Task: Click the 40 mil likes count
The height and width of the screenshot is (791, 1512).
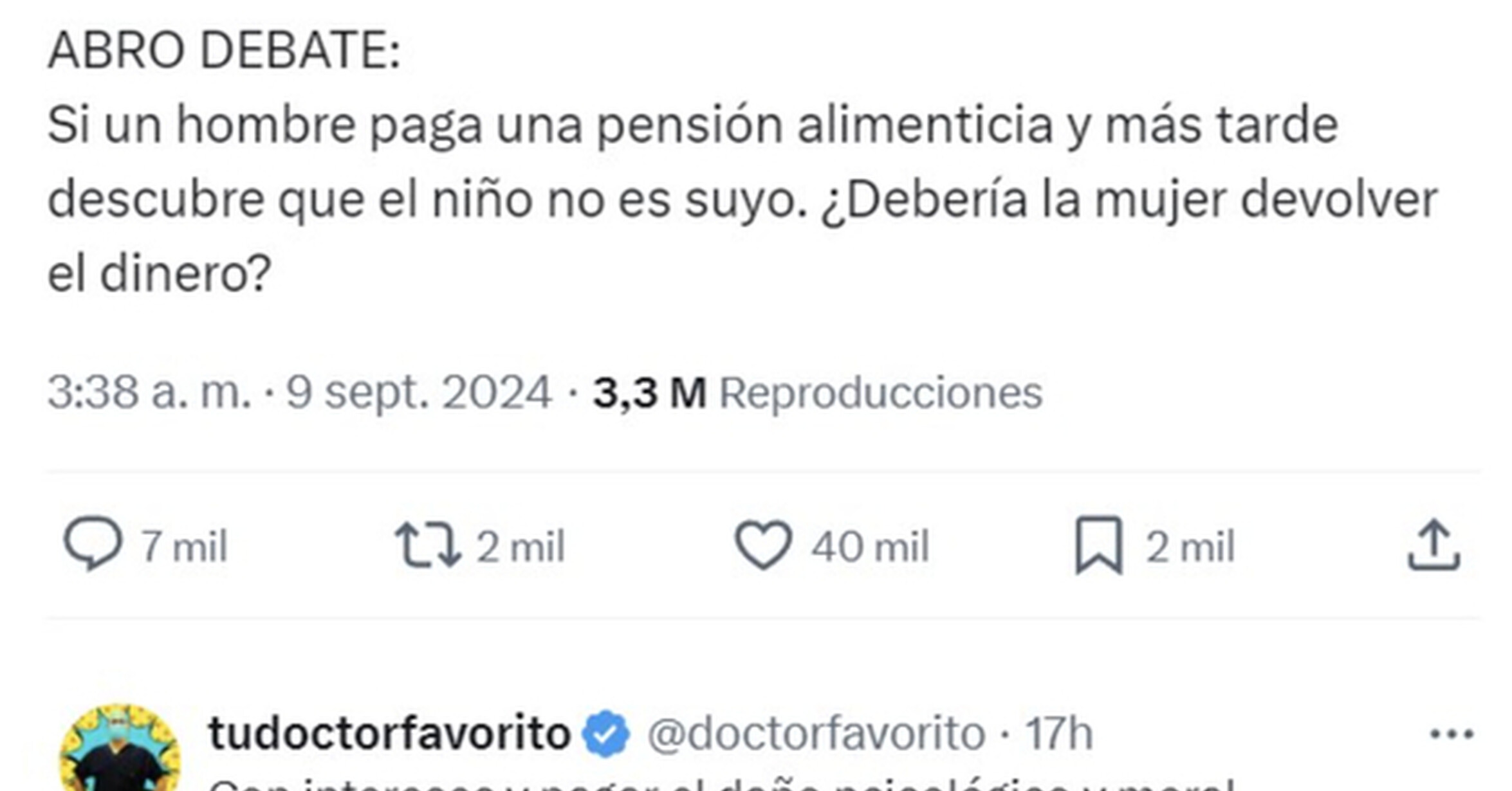Action: tap(870, 547)
